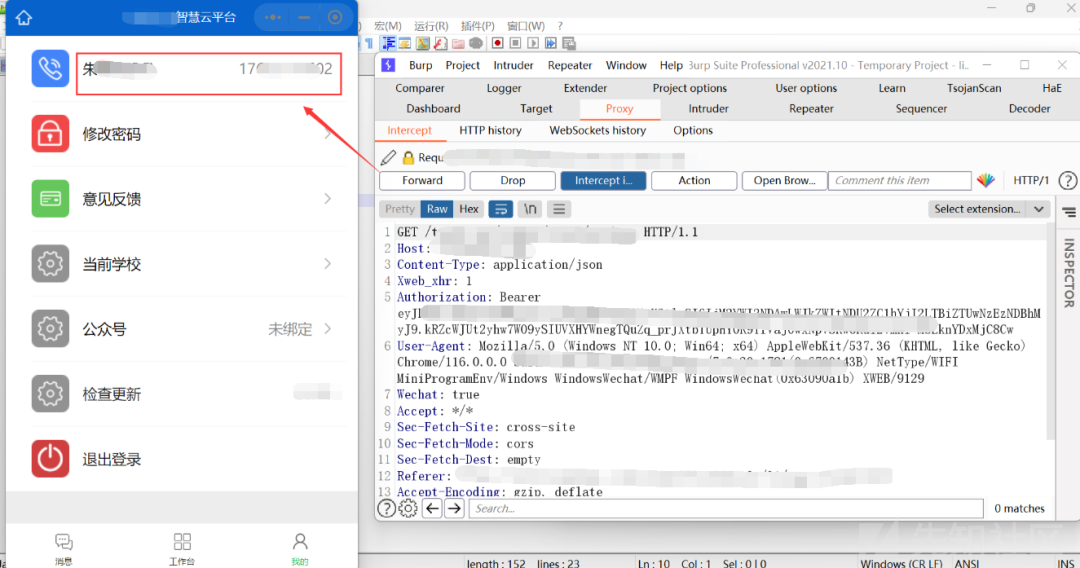Tap the gear icon beside 公众号
Screen dimensions: 1080x568
click(50, 328)
